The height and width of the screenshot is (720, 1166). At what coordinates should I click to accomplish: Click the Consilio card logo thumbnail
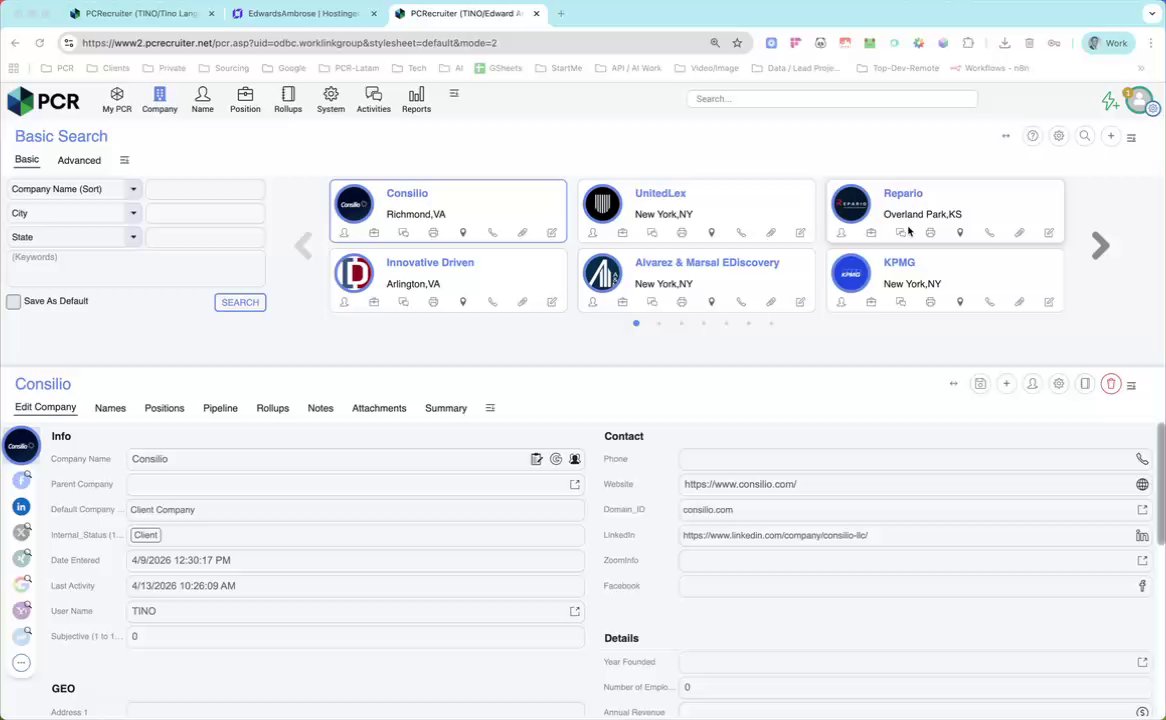pos(354,204)
